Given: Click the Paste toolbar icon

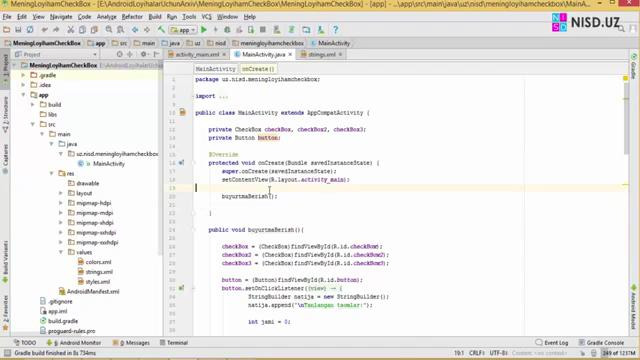Looking at the screenshot, I should coord(94,30).
